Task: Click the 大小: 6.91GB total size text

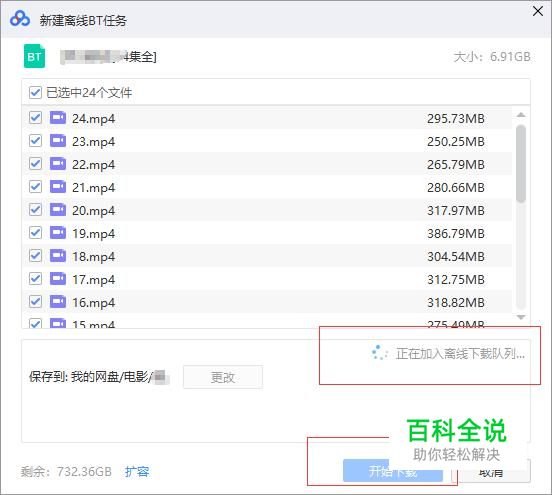Action: [492, 56]
